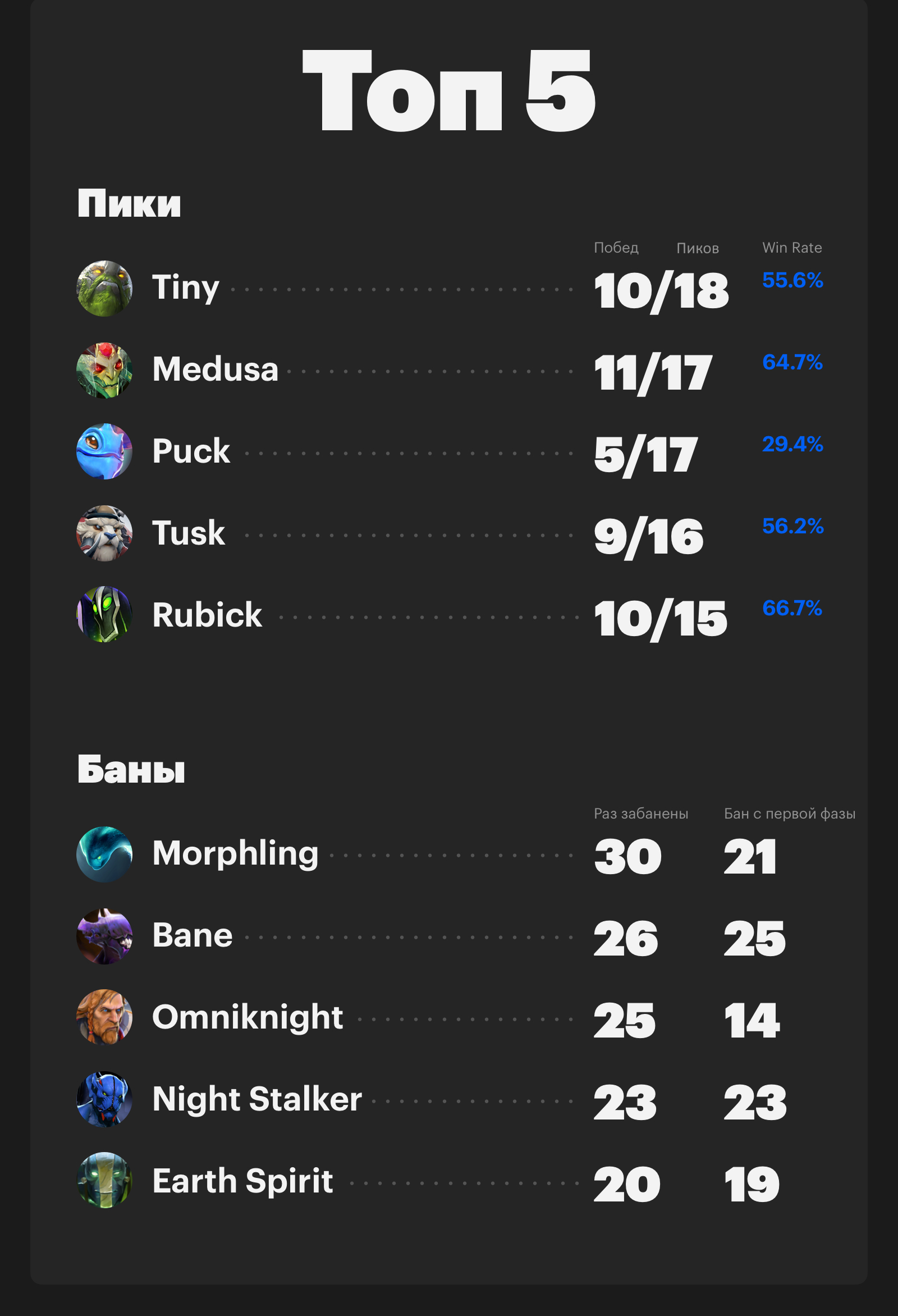Click the Rubick hero avatar
898x1316 pixels.
click(105, 615)
